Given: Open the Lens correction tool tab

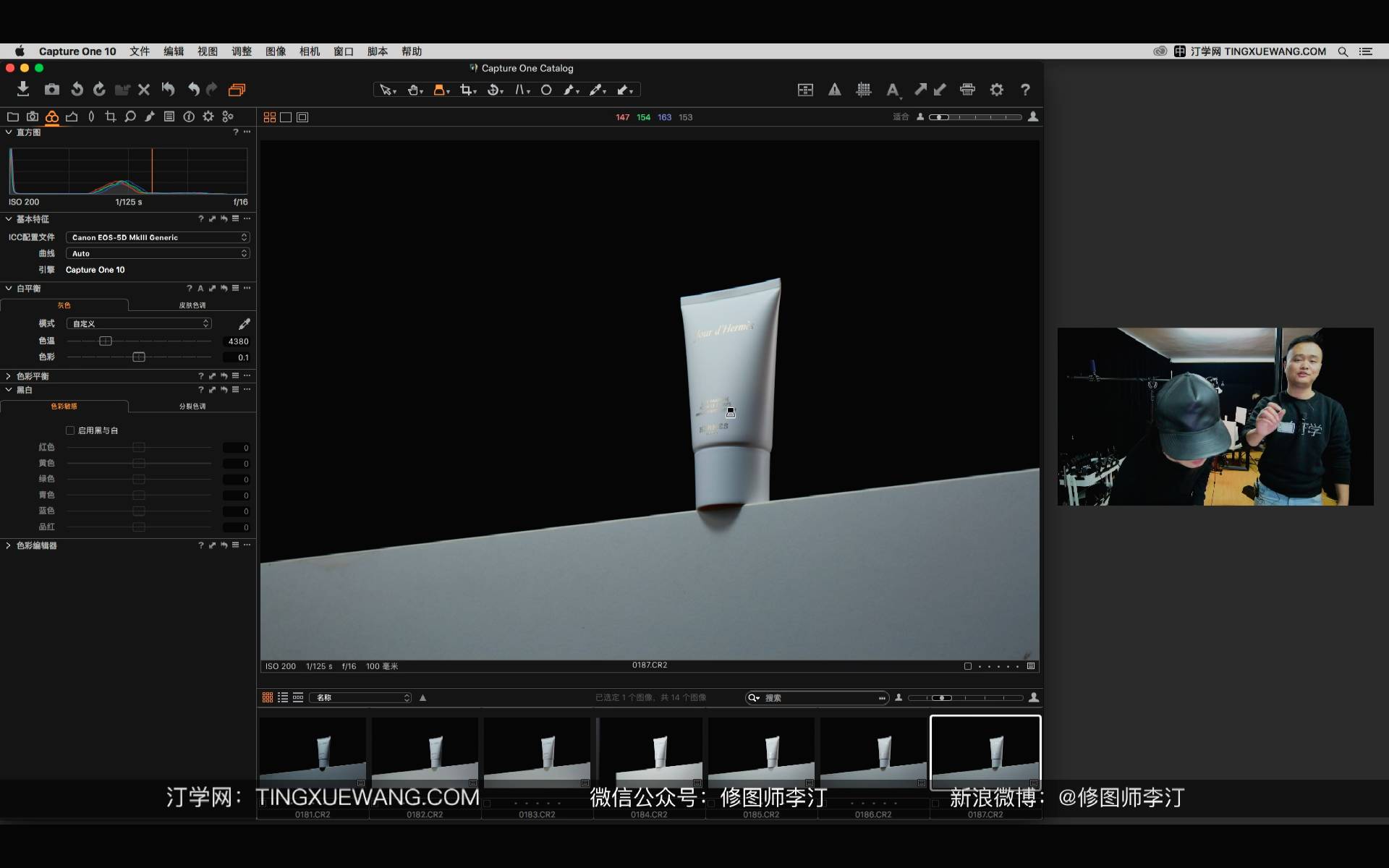Looking at the screenshot, I should (91, 116).
